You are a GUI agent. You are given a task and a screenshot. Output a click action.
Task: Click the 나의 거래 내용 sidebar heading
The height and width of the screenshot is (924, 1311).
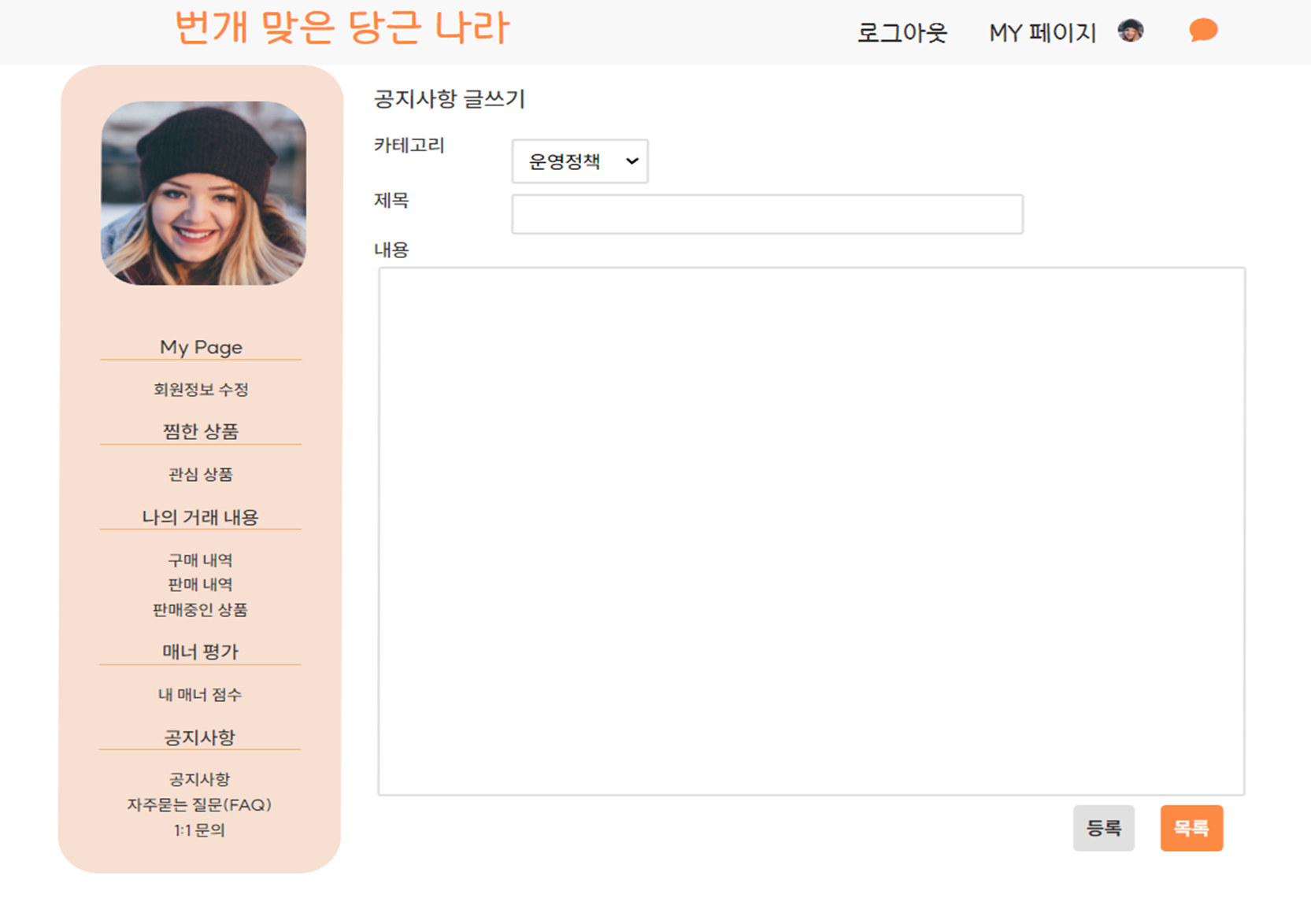pyautogui.click(x=200, y=517)
